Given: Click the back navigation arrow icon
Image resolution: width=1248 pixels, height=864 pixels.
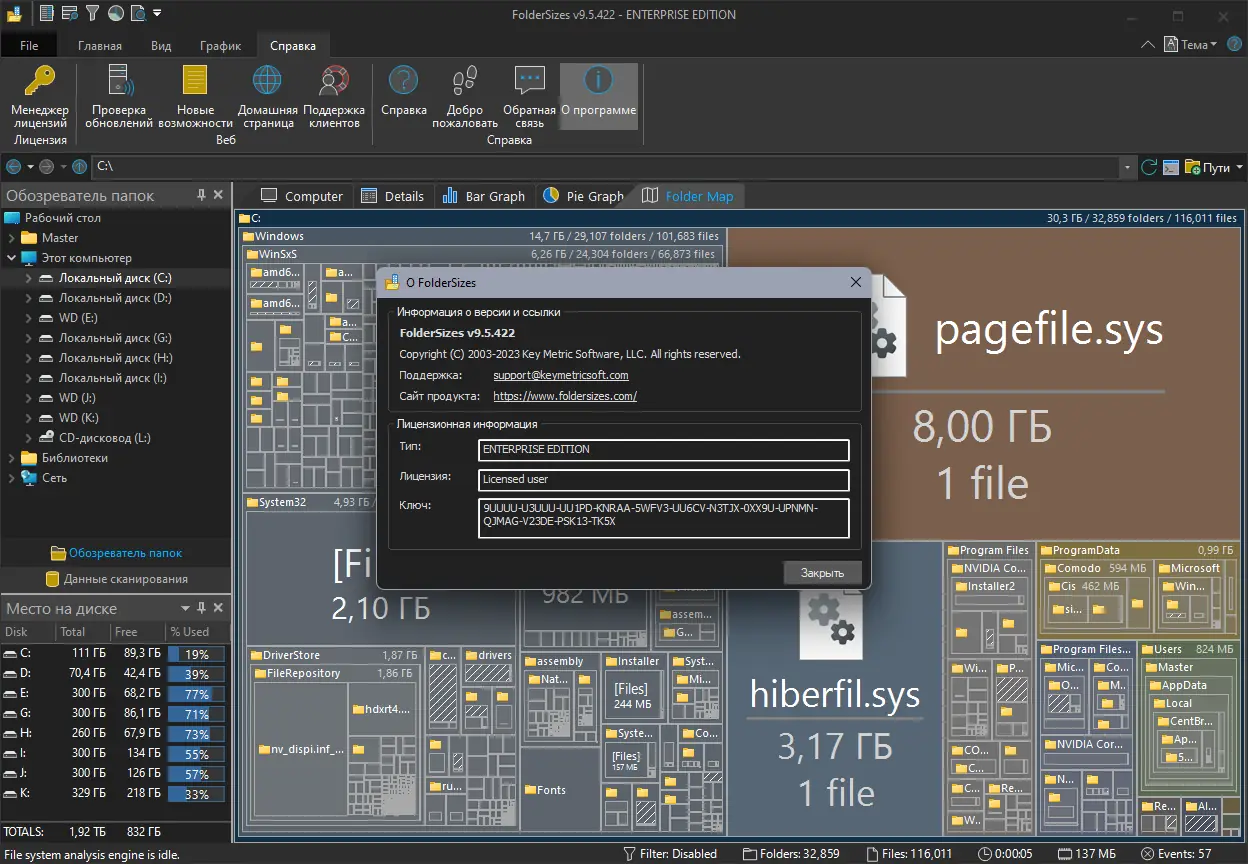Looking at the screenshot, I should pyautogui.click(x=14, y=167).
